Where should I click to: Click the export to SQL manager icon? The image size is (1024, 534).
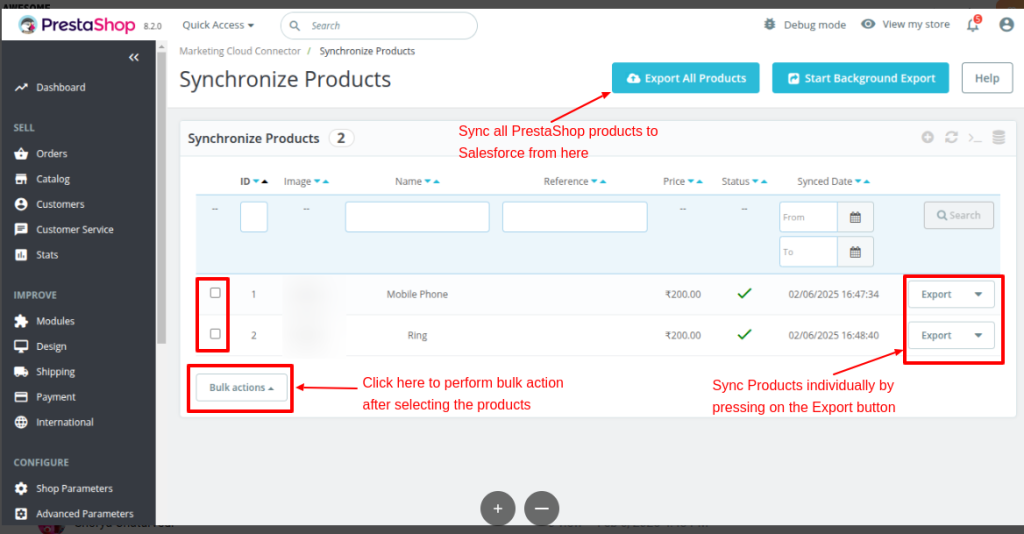[999, 137]
